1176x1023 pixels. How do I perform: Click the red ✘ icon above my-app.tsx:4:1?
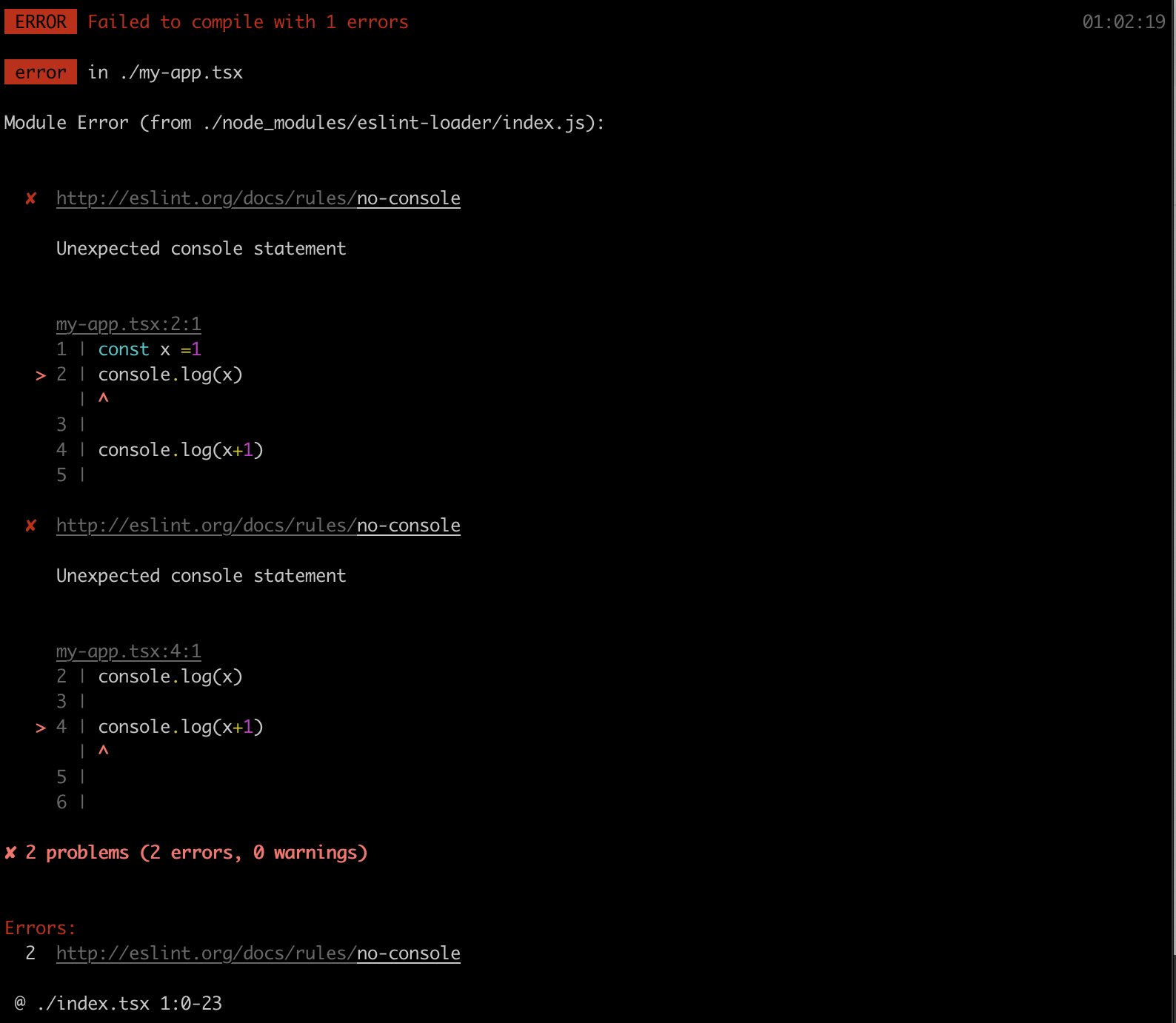(31, 526)
